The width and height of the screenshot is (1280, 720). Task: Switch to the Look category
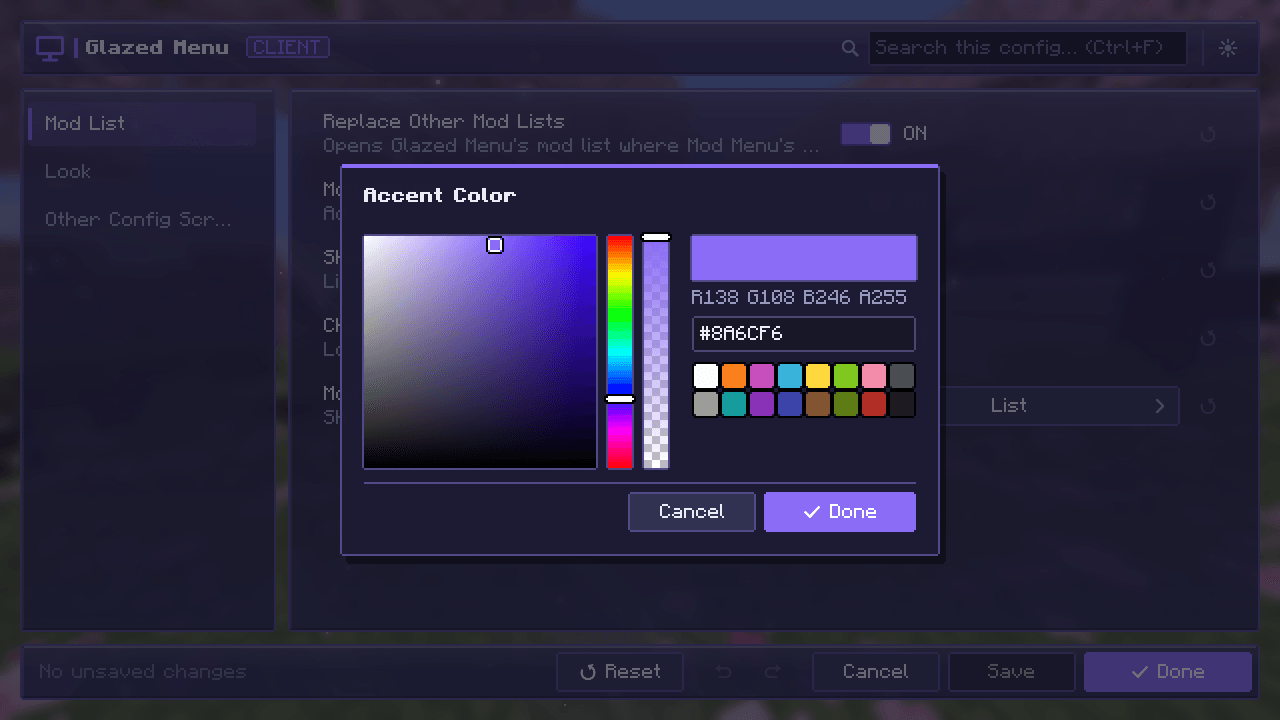tap(142, 171)
